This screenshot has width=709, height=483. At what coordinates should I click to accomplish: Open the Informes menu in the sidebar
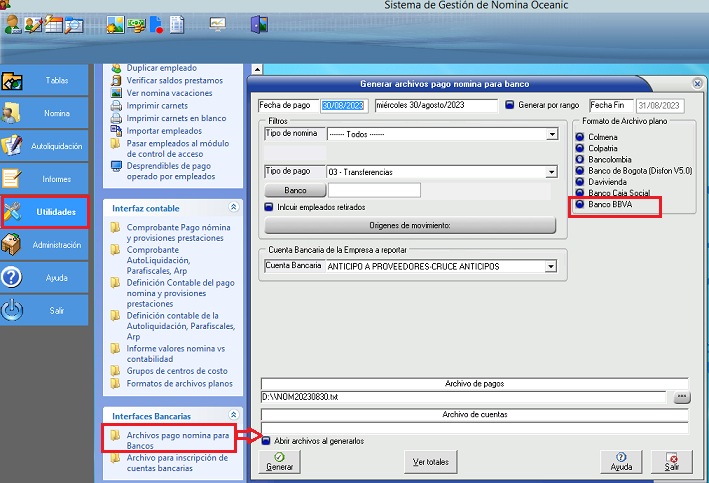(x=44, y=179)
